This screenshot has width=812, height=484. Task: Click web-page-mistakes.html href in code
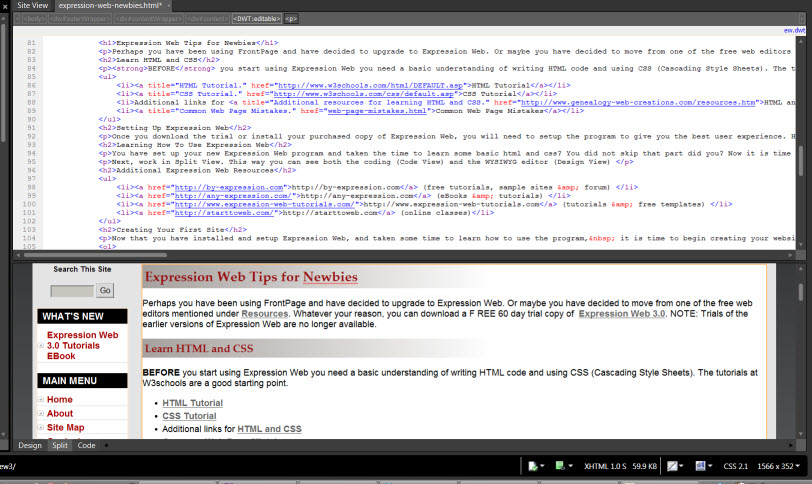click(377, 111)
